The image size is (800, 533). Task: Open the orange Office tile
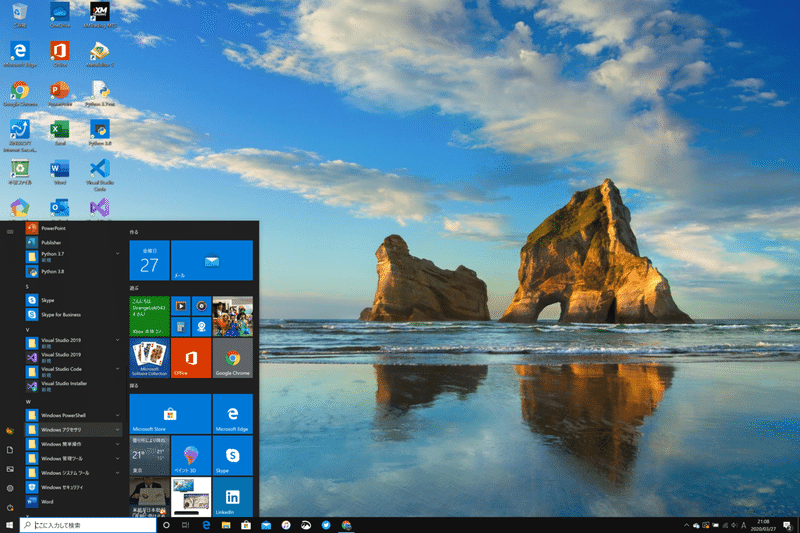191,358
